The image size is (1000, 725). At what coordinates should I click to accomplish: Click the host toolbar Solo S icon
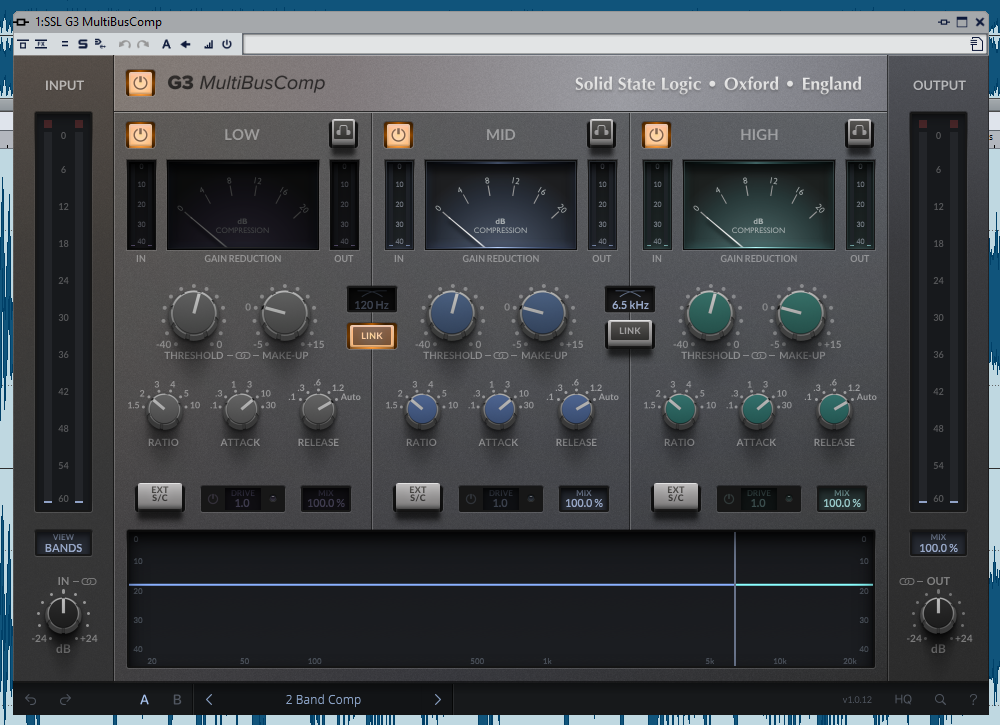(x=82, y=44)
